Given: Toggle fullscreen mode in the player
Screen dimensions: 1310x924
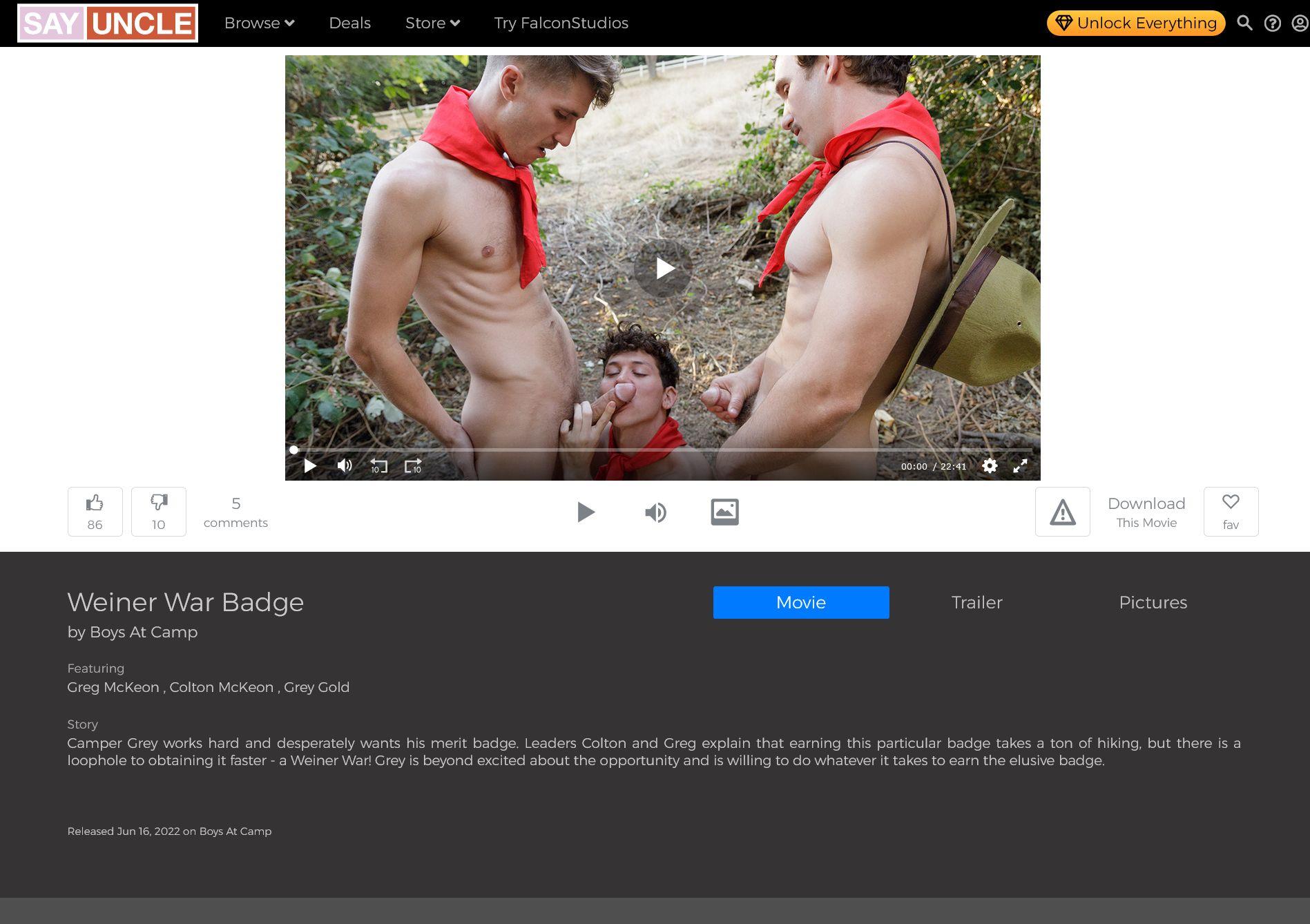Looking at the screenshot, I should click(1020, 466).
